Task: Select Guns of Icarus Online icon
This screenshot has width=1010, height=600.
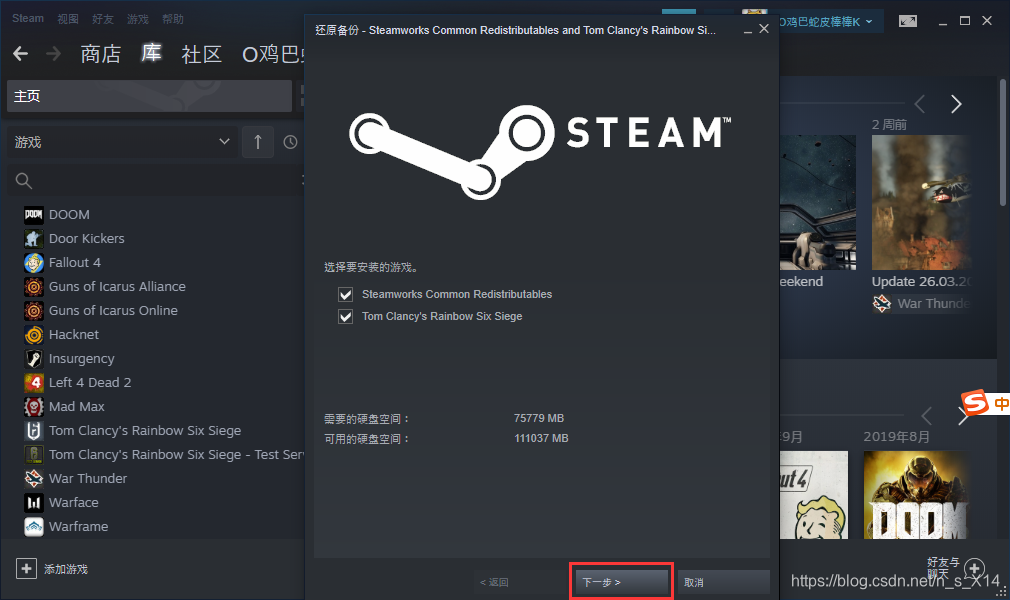Action: tap(33, 311)
